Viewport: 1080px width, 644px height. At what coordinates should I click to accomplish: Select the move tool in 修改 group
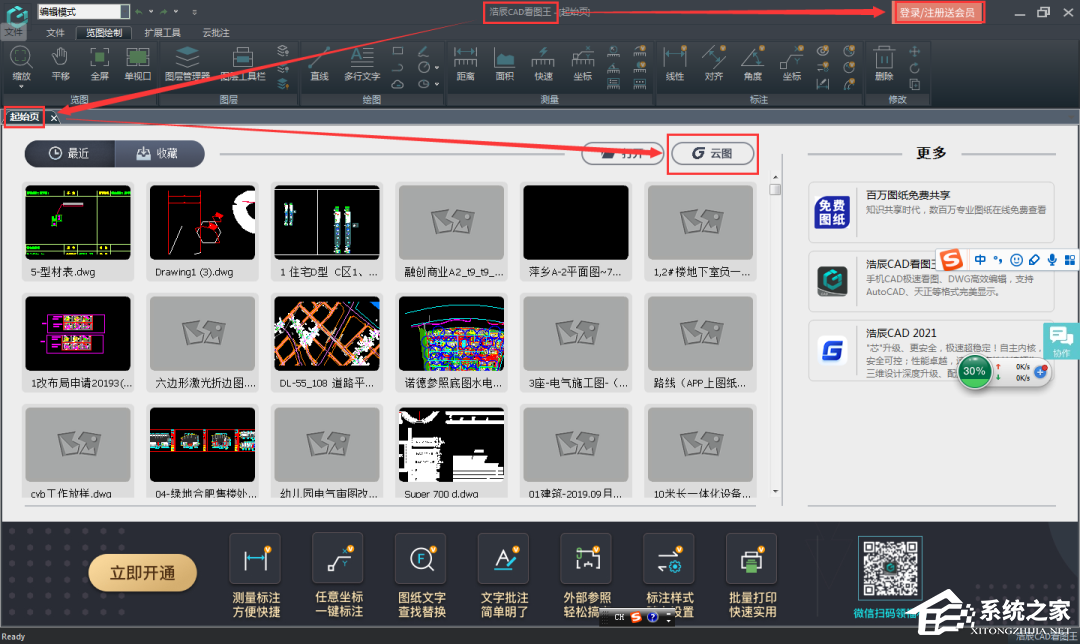(914, 51)
